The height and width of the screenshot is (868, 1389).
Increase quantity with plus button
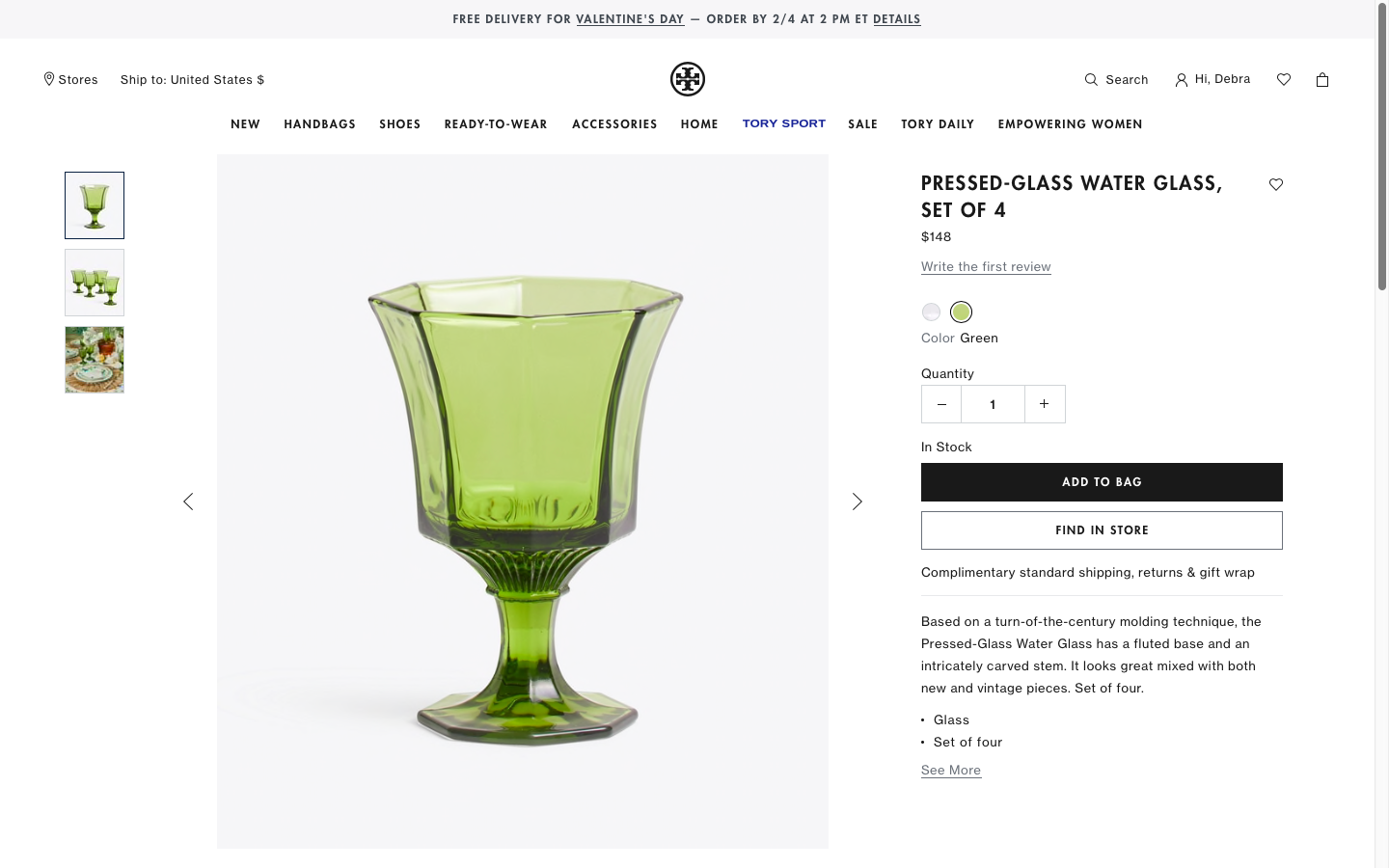click(x=1045, y=404)
